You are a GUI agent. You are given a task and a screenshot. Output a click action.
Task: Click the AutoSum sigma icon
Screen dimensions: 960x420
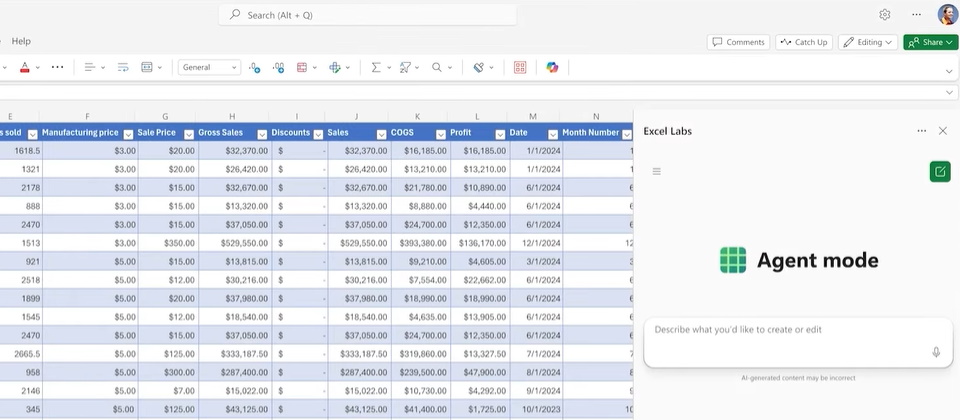point(376,67)
